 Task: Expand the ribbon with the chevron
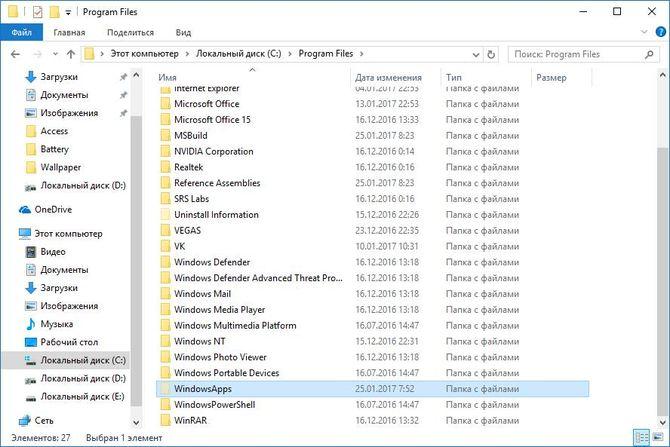click(644, 32)
